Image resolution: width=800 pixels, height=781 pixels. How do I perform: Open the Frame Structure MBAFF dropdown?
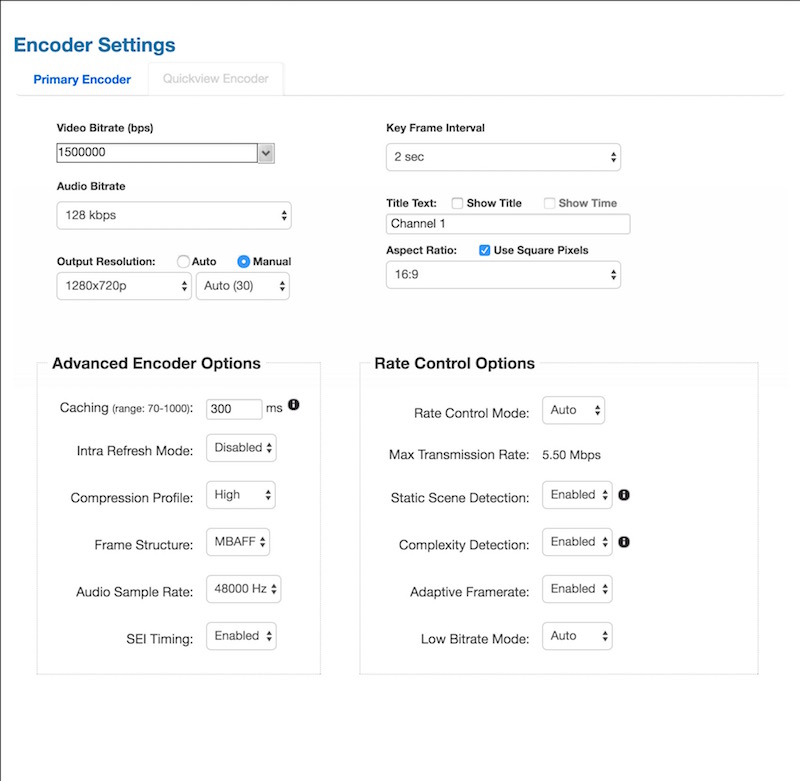click(x=238, y=541)
